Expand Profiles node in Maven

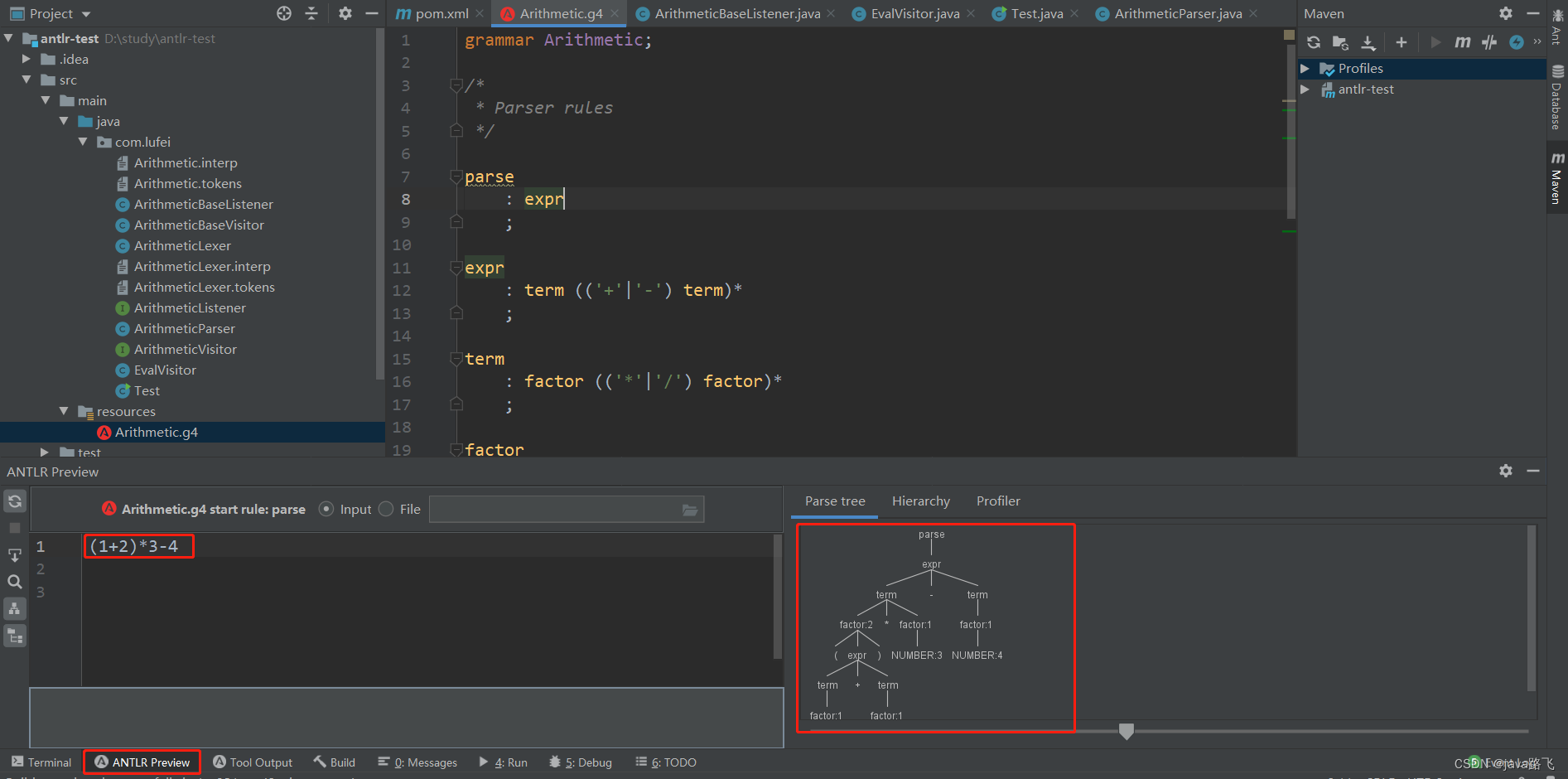pyautogui.click(x=1305, y=69)
